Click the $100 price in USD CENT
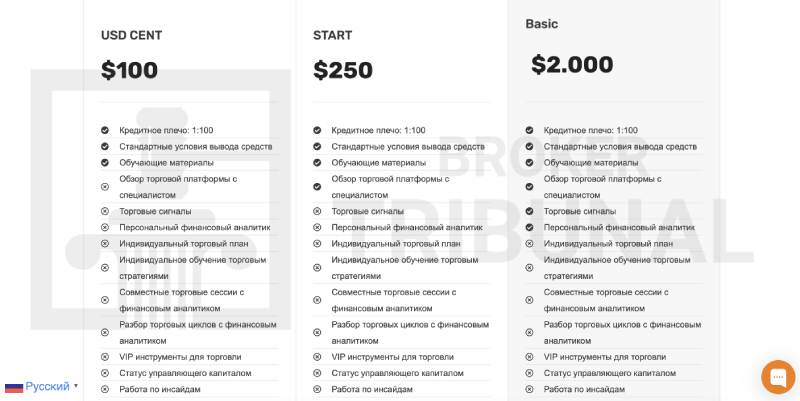The image size is (800, 401). click(129, 70)
